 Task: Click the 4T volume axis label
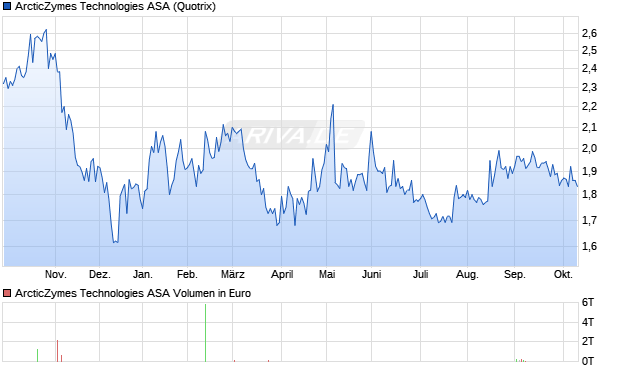click(x=588, y=322)
